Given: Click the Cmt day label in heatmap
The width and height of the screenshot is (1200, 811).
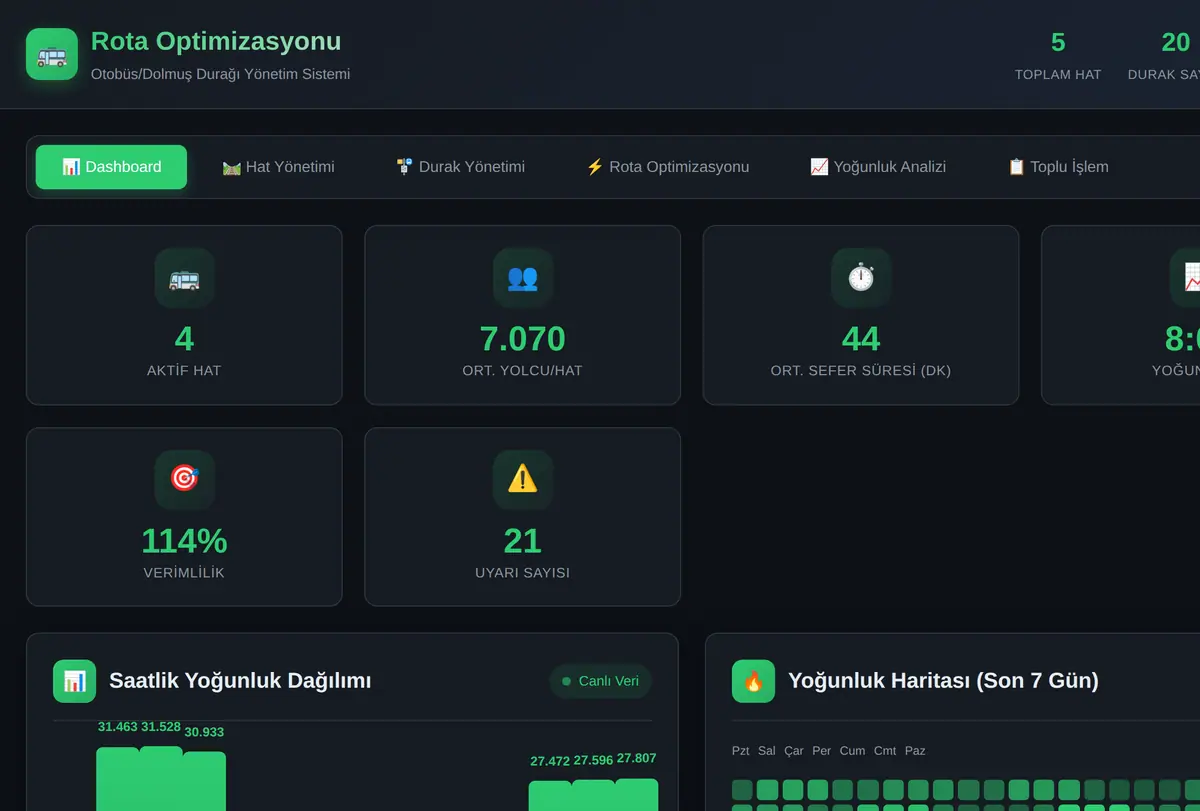Looking at the screenshot, I should [x=885, y=751].
